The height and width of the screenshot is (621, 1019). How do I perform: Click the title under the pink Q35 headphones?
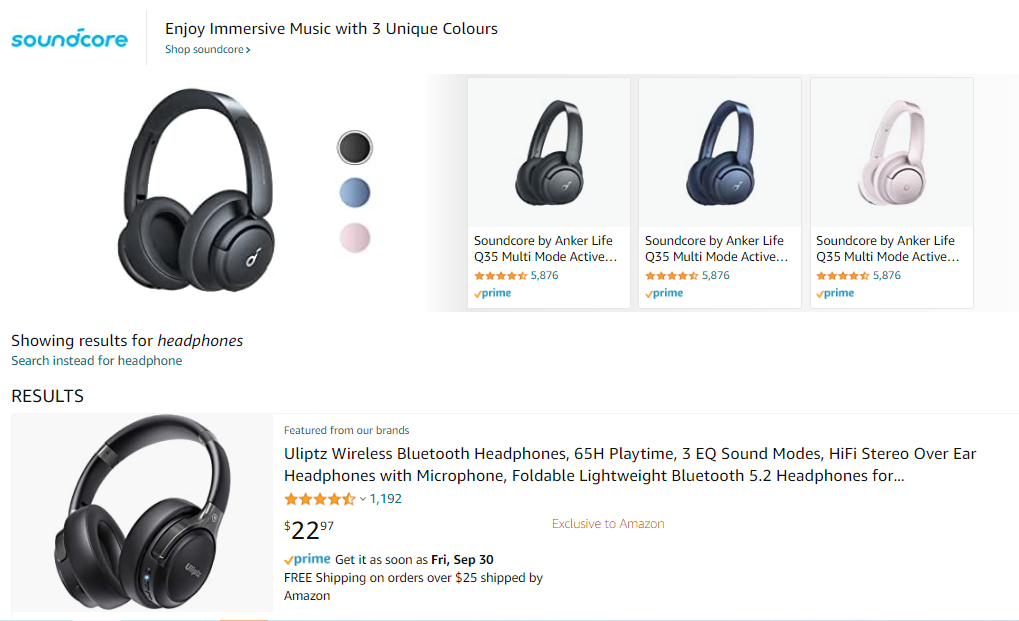click(887, 248)
